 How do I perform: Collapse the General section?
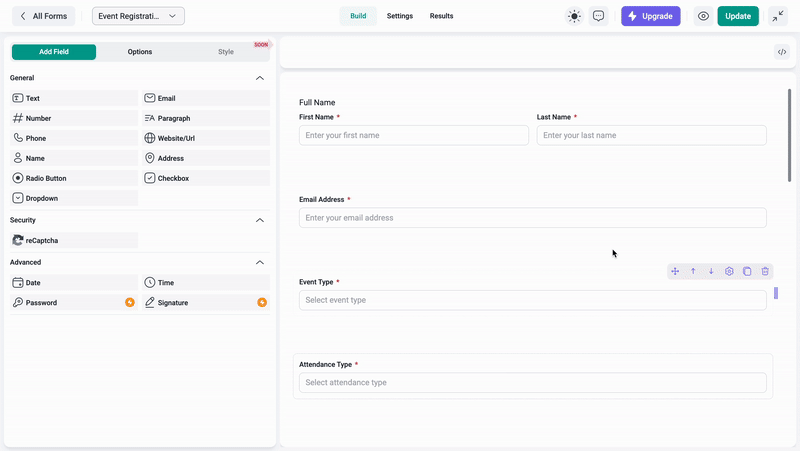click(x=260, y=78)
